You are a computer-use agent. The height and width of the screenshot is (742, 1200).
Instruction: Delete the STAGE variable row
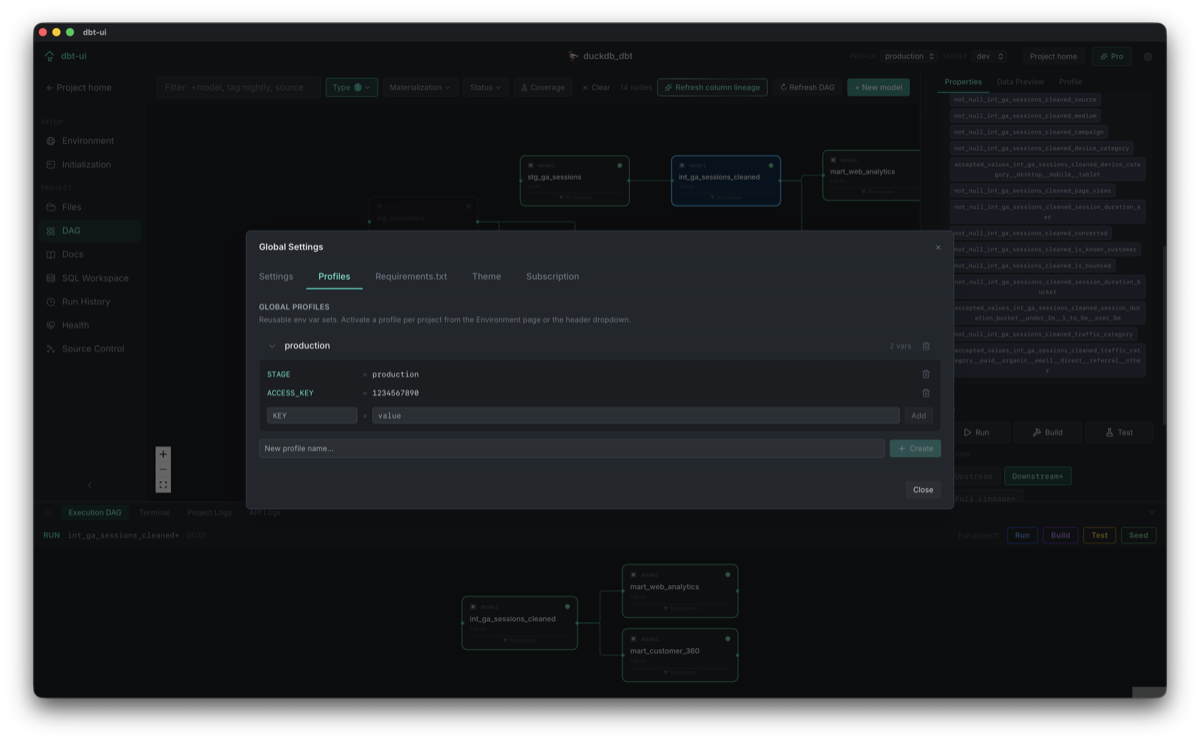pos(926,374)
